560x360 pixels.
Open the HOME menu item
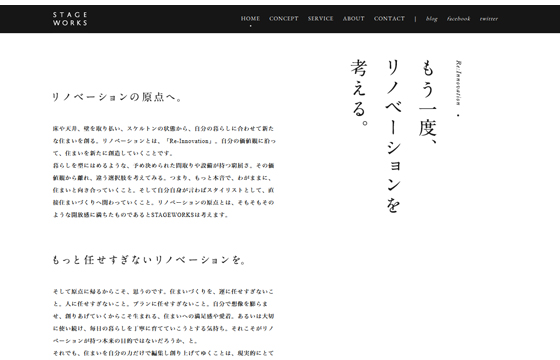[250, 19]
